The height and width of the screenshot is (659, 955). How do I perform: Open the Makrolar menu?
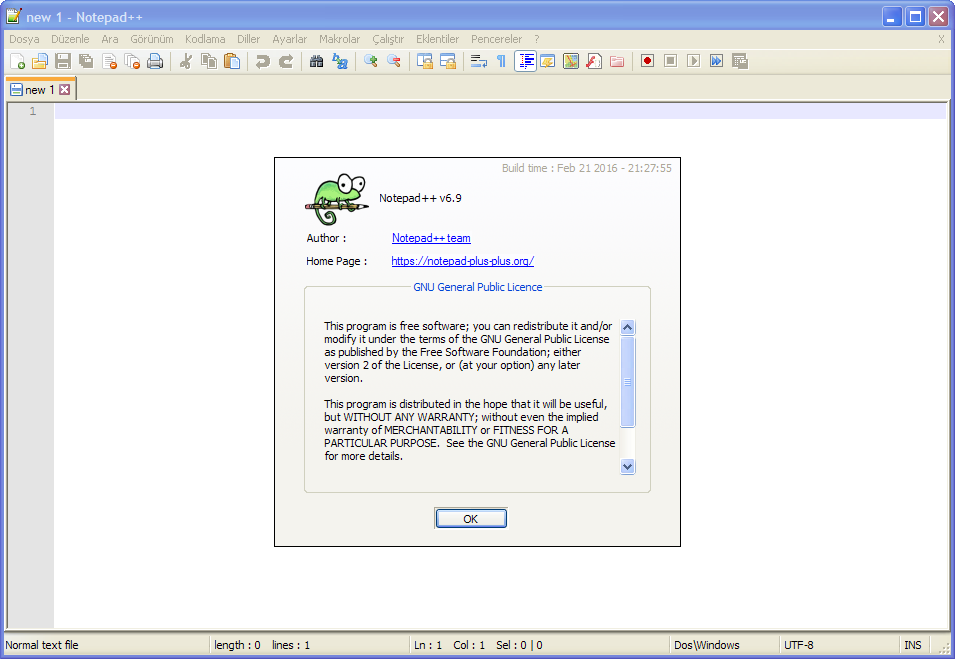point(340,39)
